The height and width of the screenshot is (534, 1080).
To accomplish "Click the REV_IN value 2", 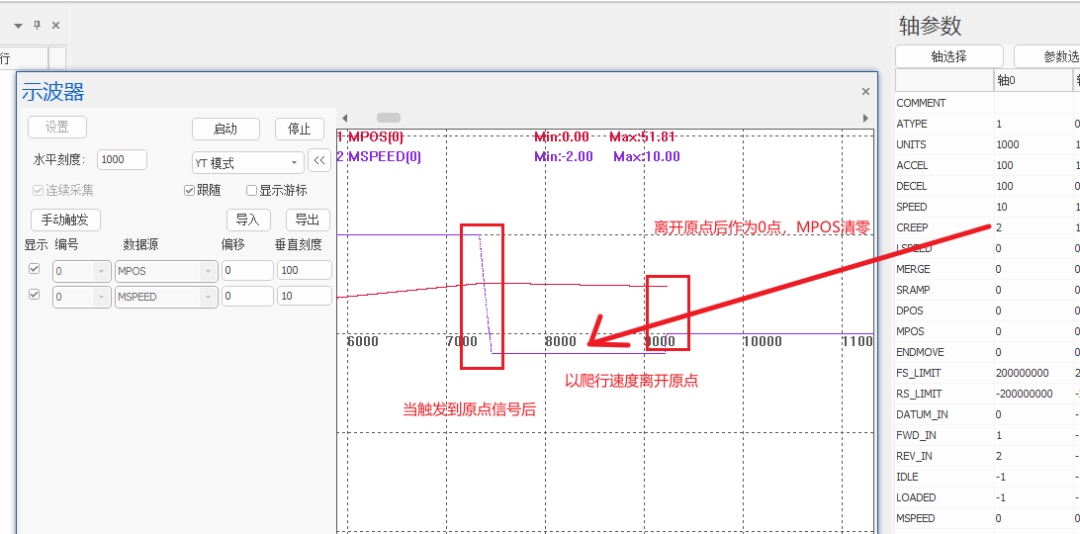I will coord(999,455).
